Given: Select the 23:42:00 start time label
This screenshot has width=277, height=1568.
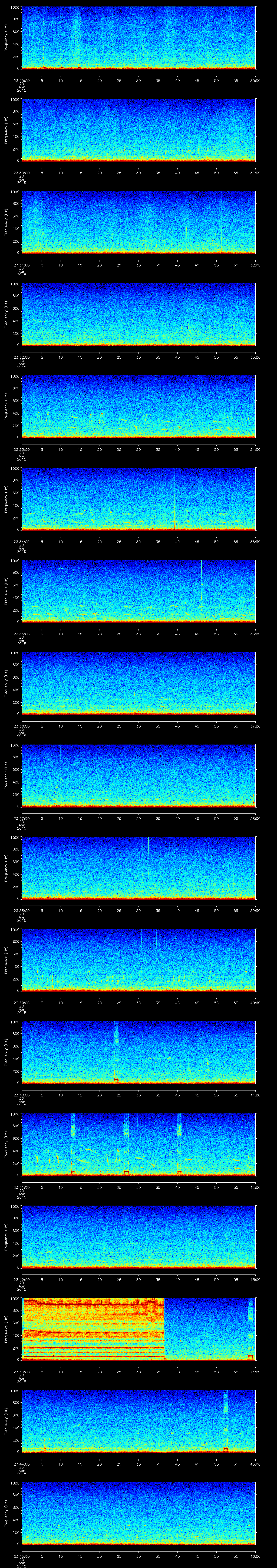Looking at the screenshot, I should pos(21,1279).
